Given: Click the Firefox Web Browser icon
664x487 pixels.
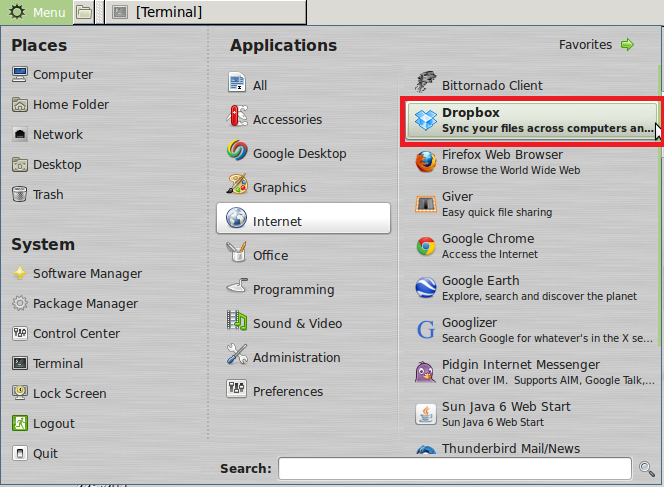Looking at the screenshot, I should point(426,162).
